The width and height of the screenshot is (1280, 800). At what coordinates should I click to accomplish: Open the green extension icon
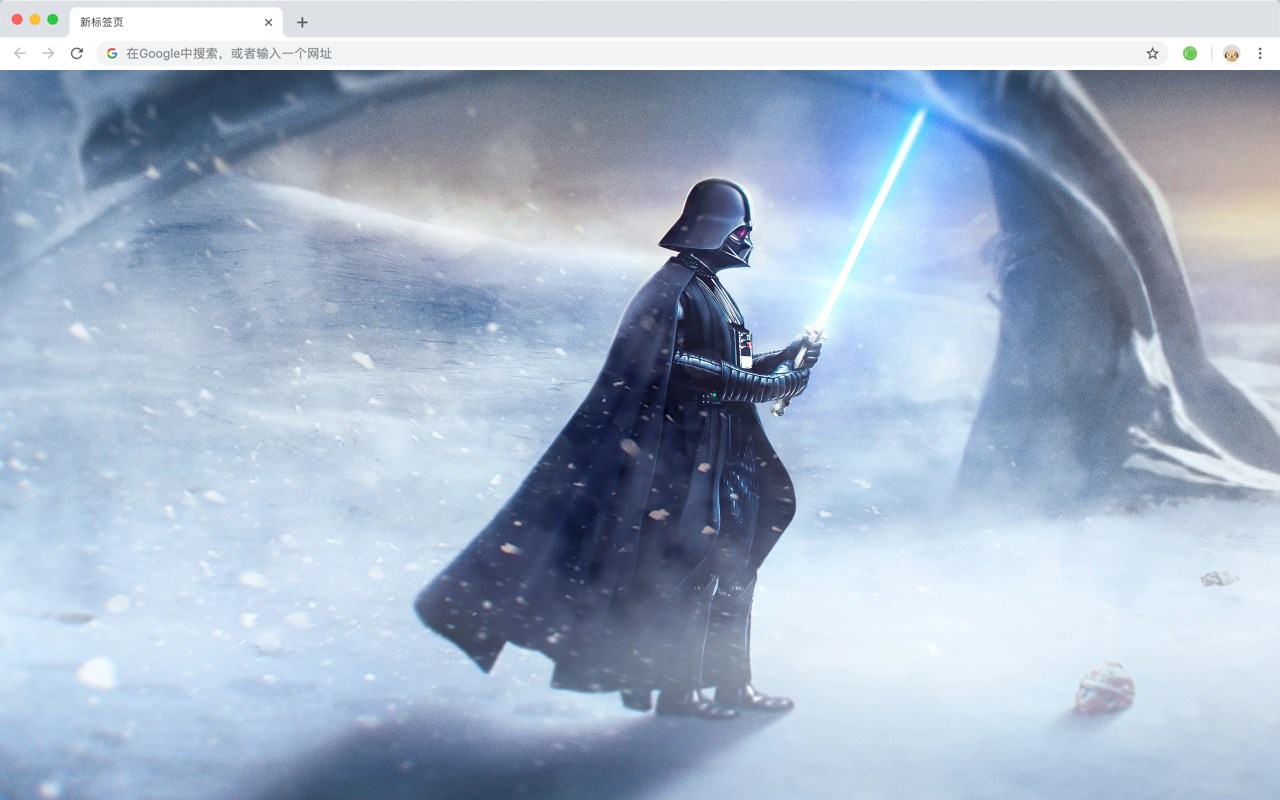tap(1190, 53)
